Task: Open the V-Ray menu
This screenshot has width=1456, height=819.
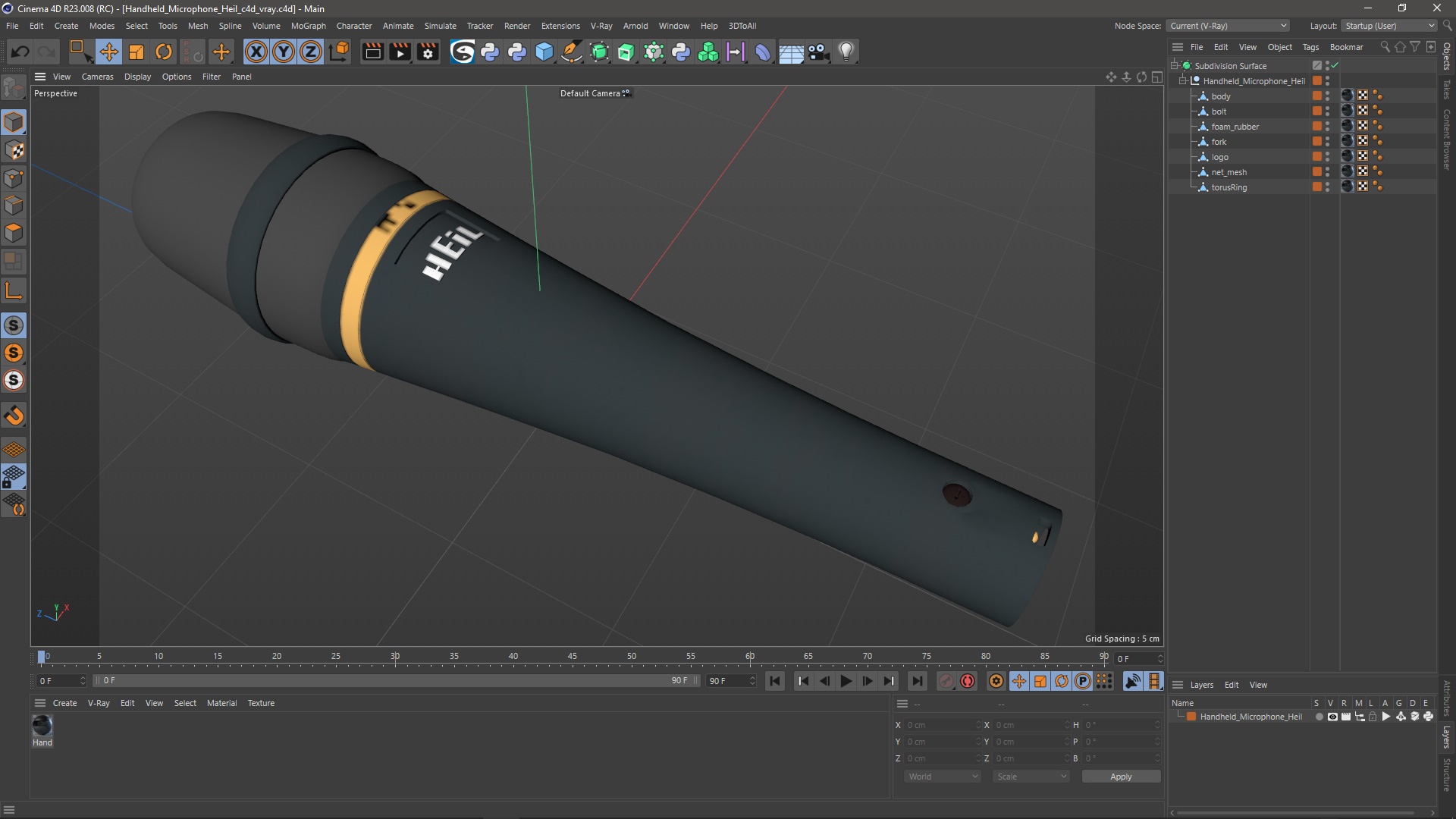Action: coord(601,26)
